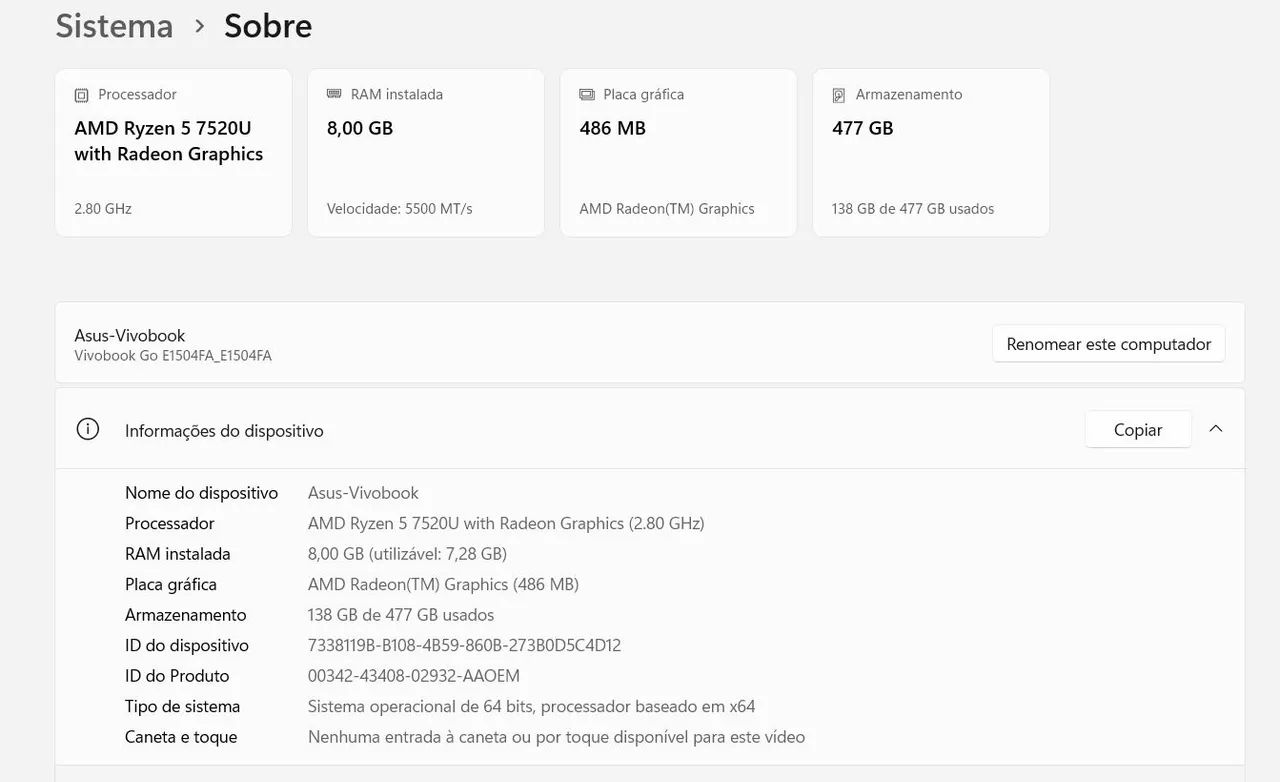Open the Processador summary card title
1280x782 pixels.
tap(137, 94)
